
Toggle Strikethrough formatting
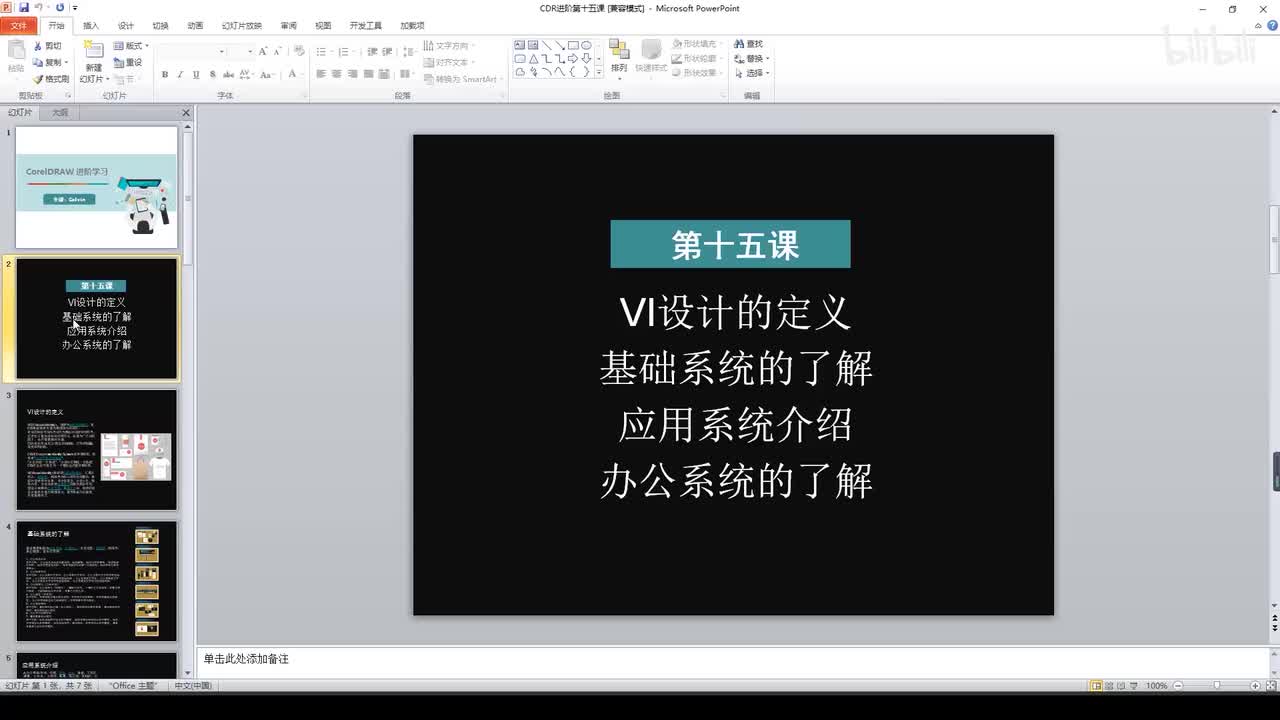tap(229, 74)
